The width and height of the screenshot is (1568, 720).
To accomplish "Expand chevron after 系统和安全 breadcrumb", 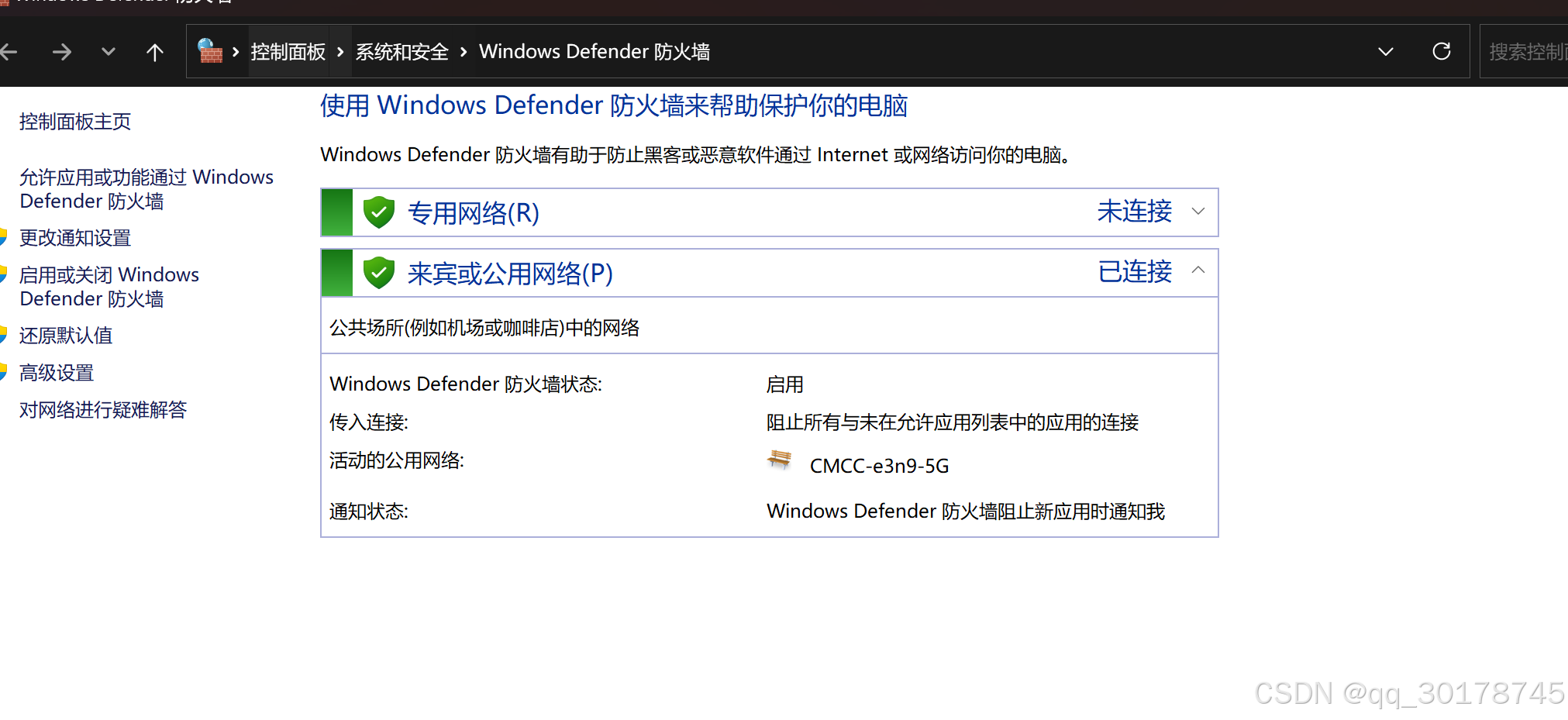I will point(464,52).
